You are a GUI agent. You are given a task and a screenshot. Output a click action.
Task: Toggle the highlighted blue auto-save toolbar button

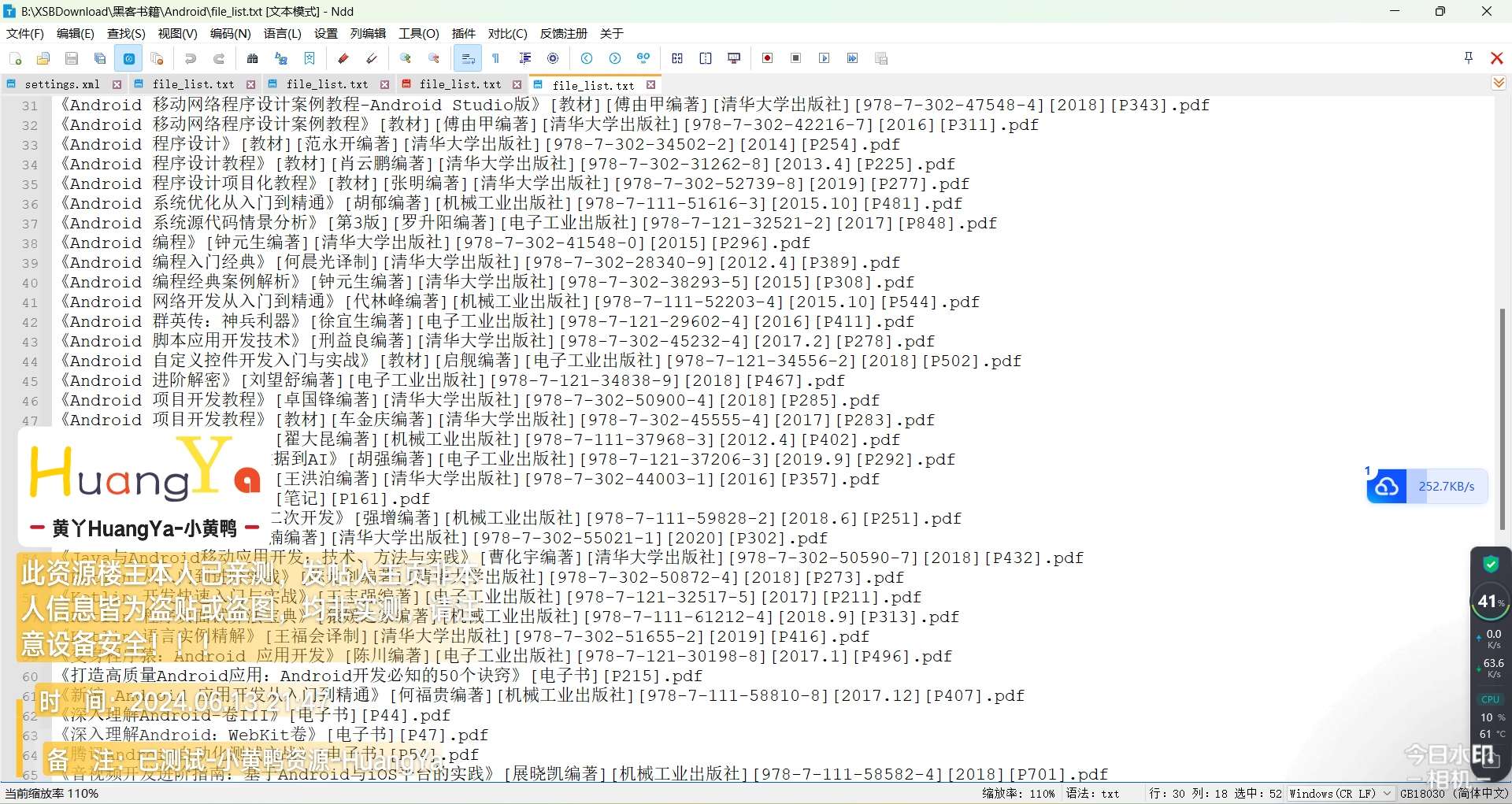tap(128, 58)
